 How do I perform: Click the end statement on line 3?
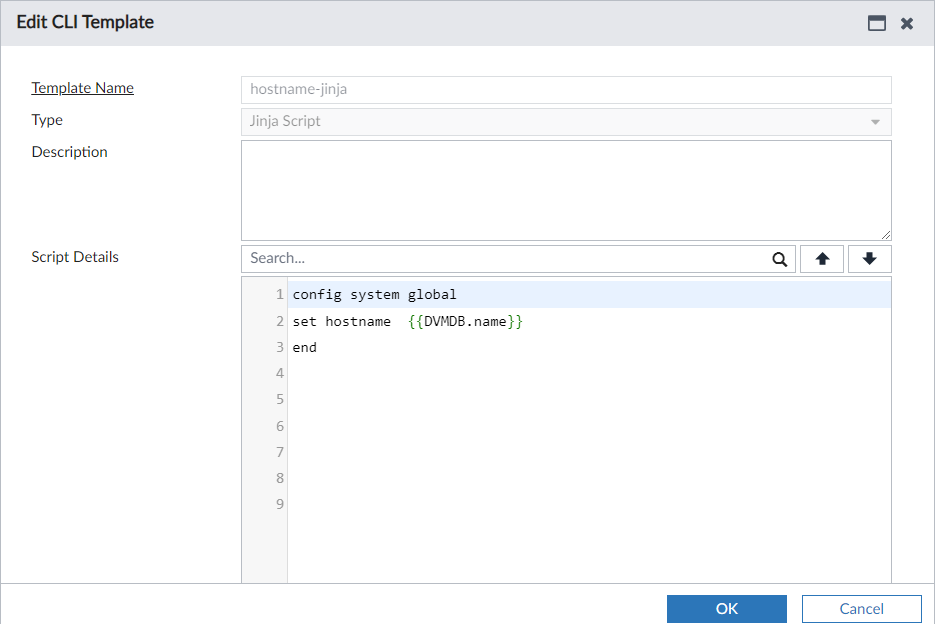pos(303,347)
